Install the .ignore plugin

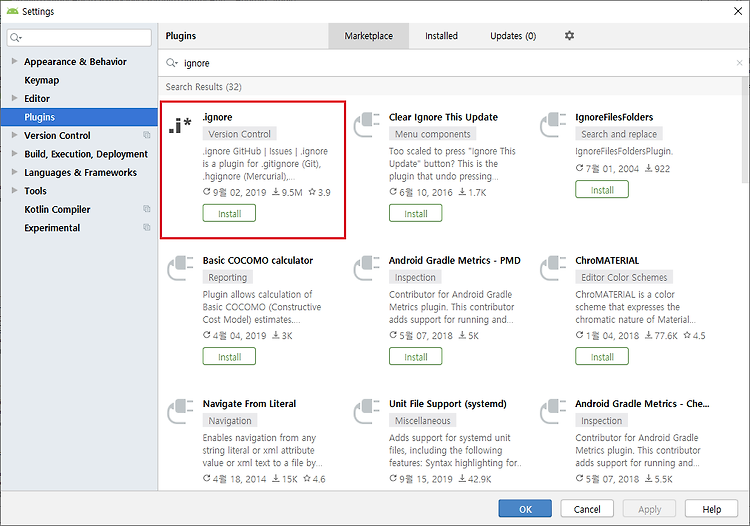229,213
